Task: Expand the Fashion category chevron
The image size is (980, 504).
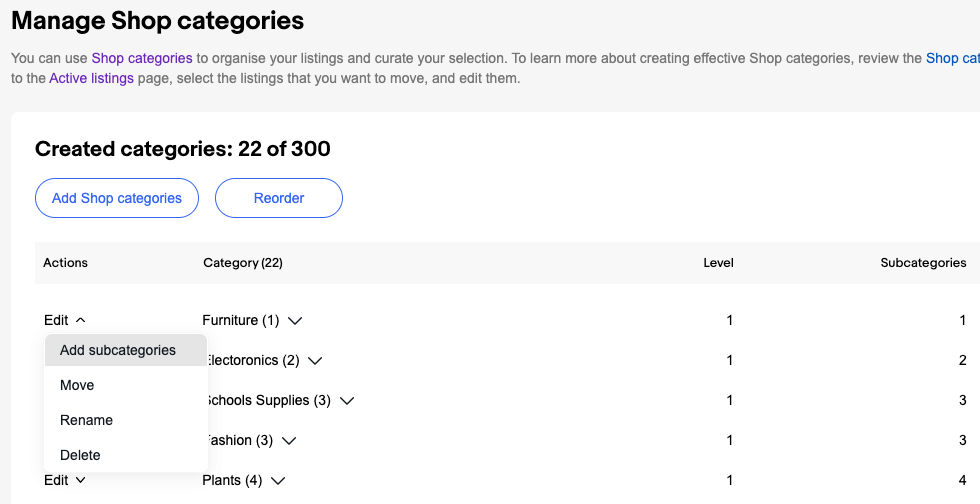Action: click(x=289, y=441)
